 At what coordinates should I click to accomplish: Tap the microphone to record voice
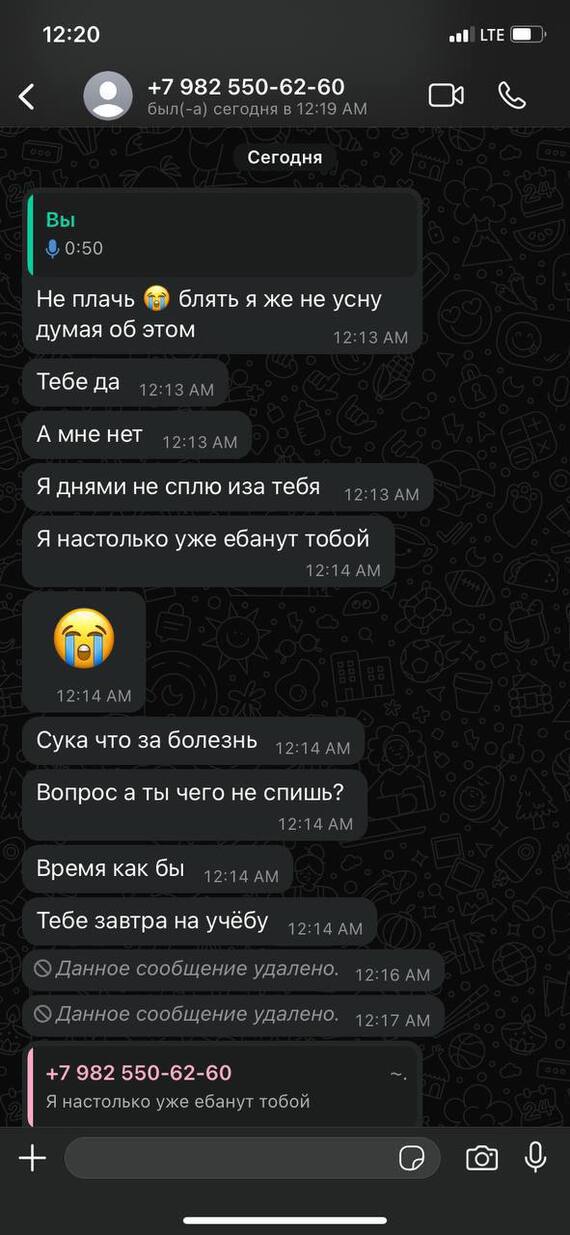(x=536, y=1157)
